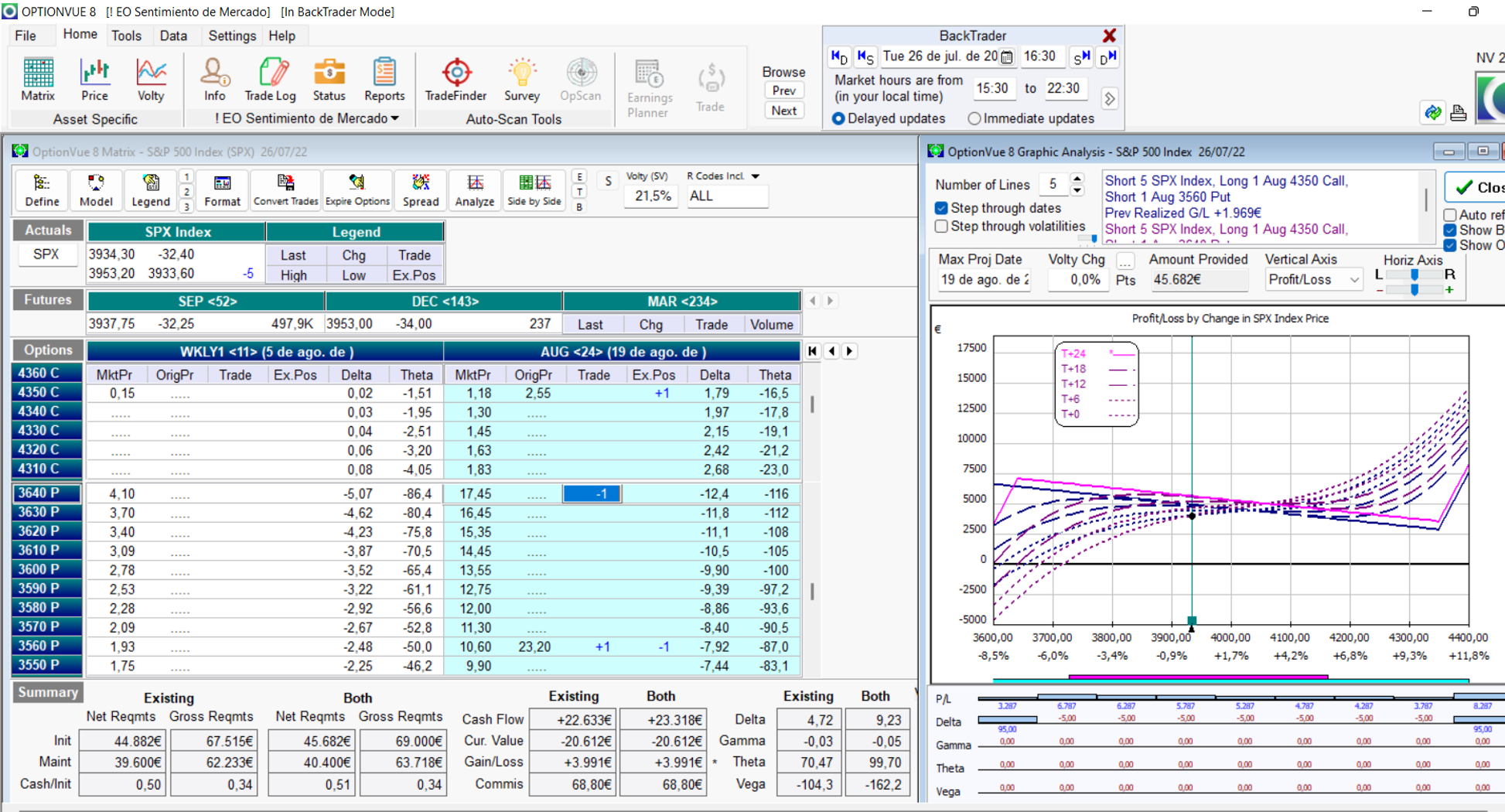Toggle the Show O checkbox
Screen dimensions: 1505x812
[1450, 245]
